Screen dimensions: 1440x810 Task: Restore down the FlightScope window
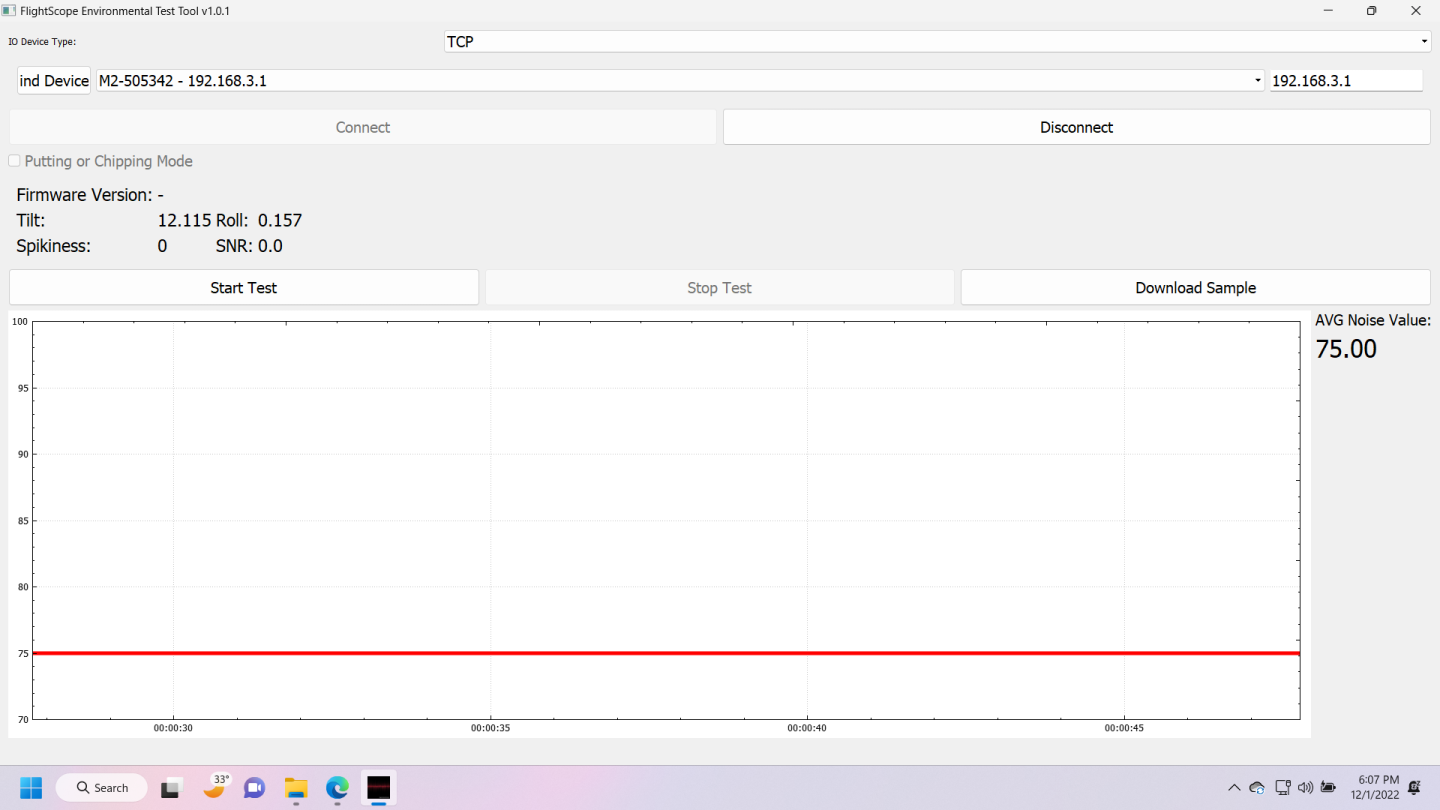[x=1372, y=11]
